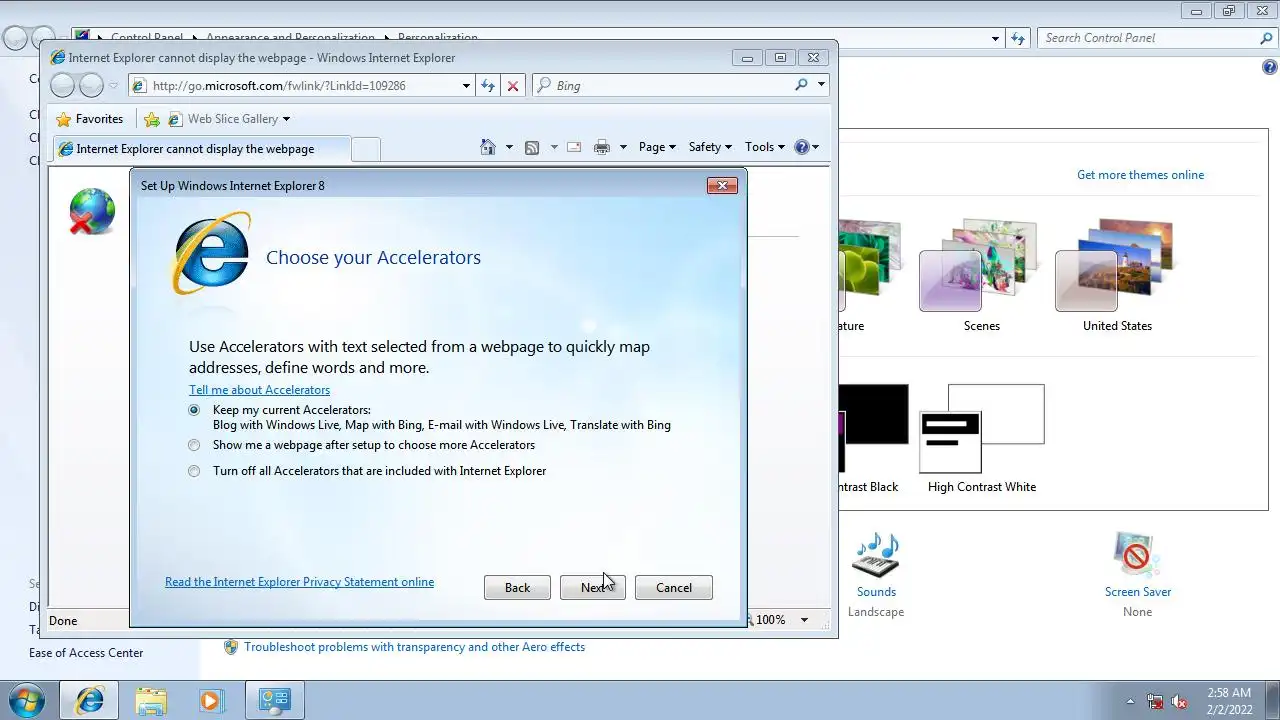Click the Internet Explorer forward arrow button

91,86
